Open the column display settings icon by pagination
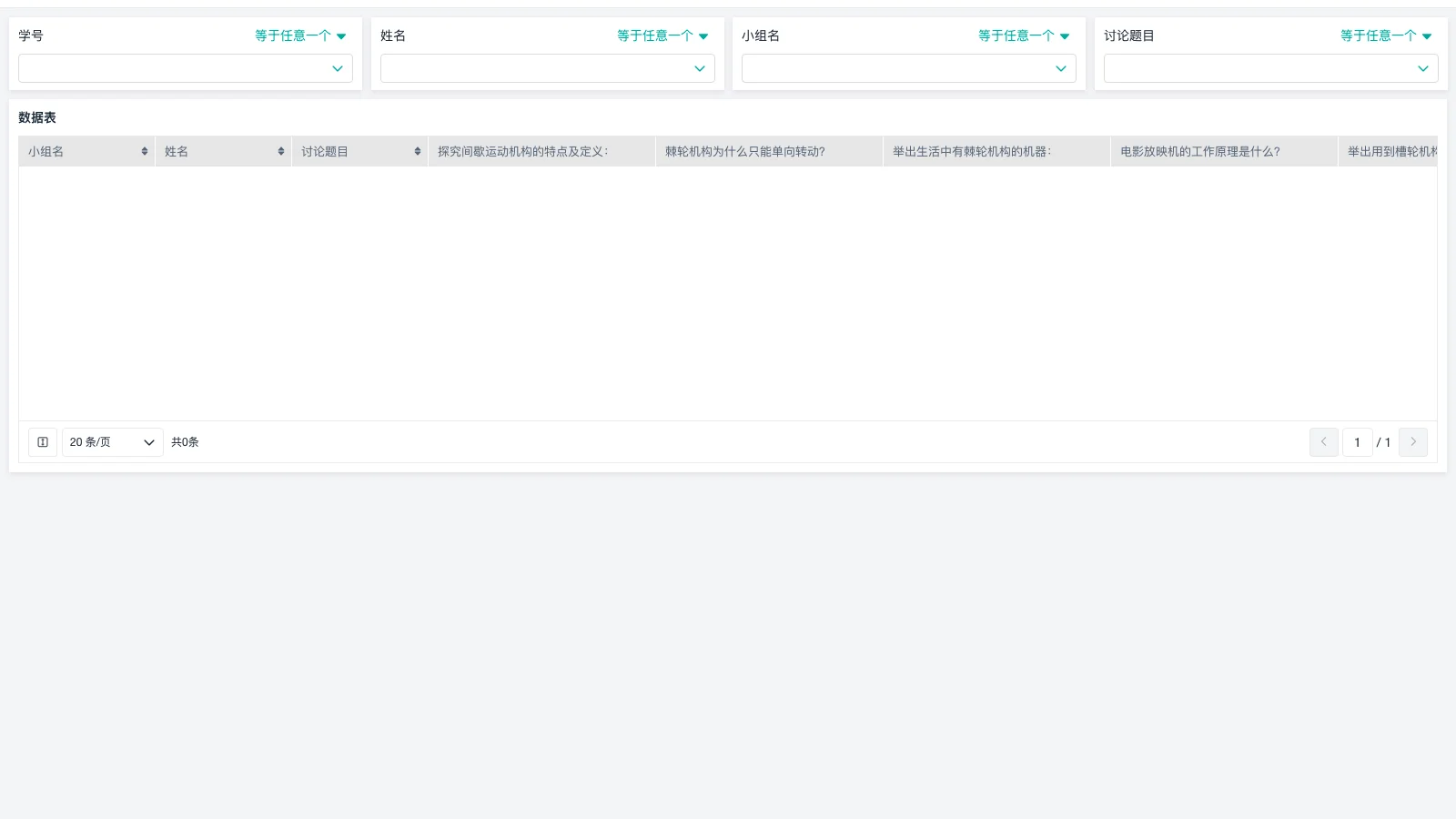The image size is (1456, 819). [x=42, y=442]
